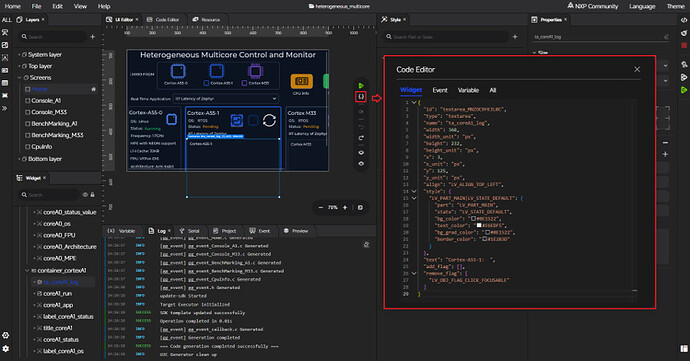Toggle the Cortex-A55-1 checkbox
This screenshot has height=361, width=690.
tap(206, 83)
